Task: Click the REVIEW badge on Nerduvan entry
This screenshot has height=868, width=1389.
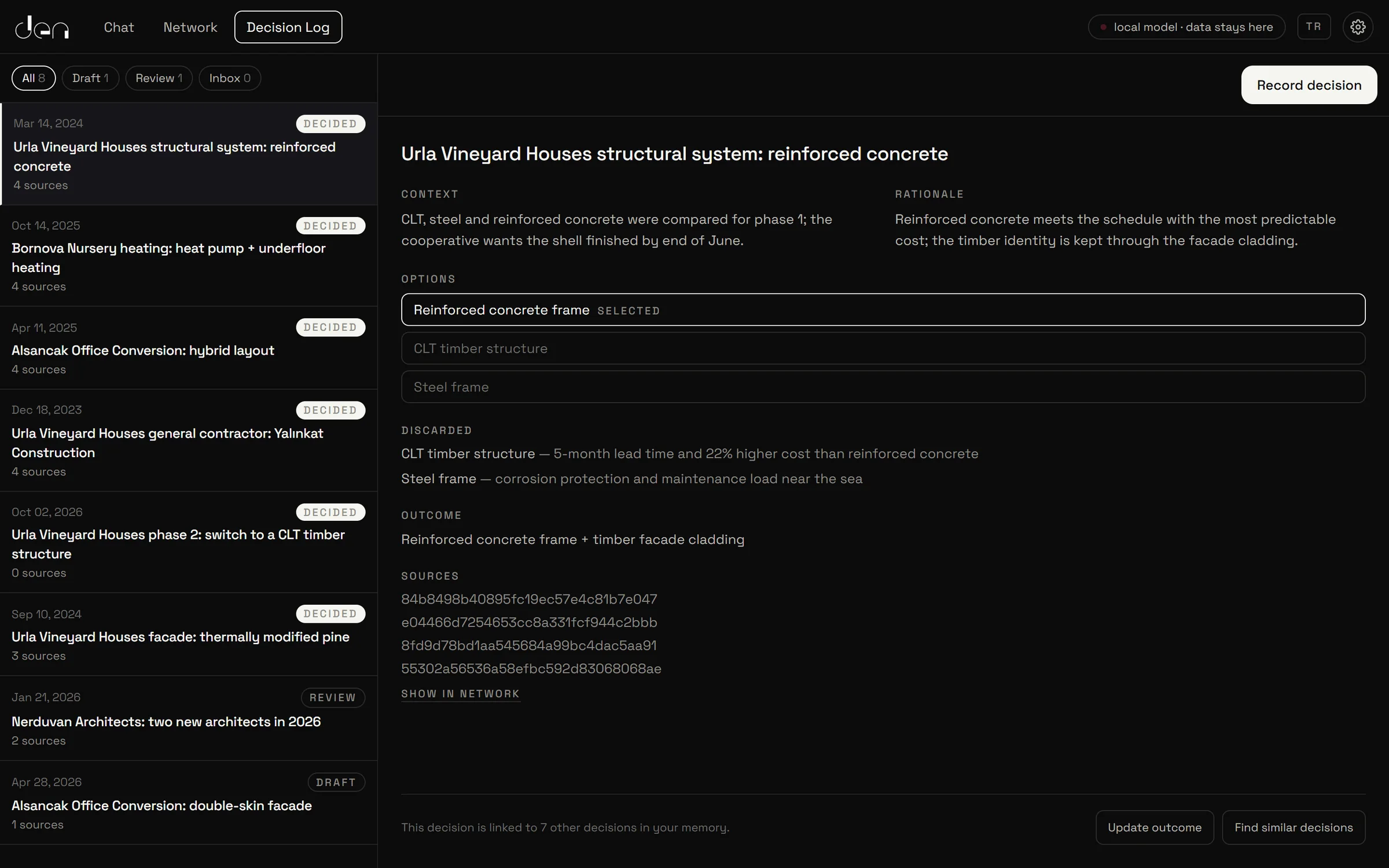Action: pos(333,697)
